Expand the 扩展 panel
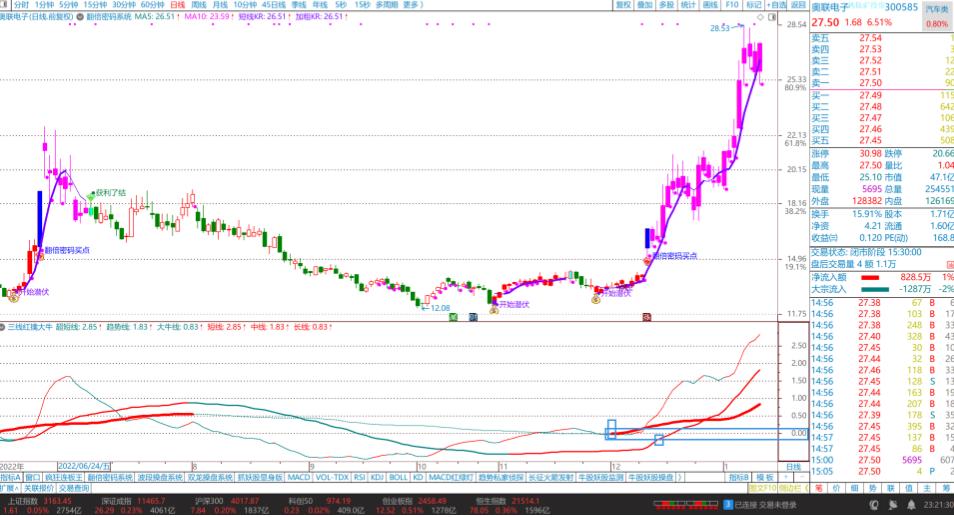This screenshot has width=954, height=517. (x=9, y=488)
